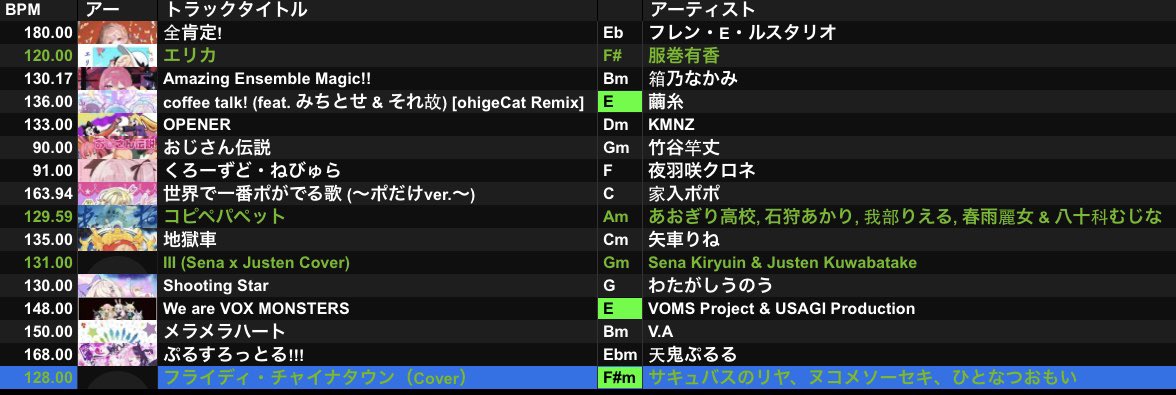Viewport: 1176px width, 395px height.
Task: Select artwork thumbnail for ぷるすろっとる!!!
Action: pos(117,355)
